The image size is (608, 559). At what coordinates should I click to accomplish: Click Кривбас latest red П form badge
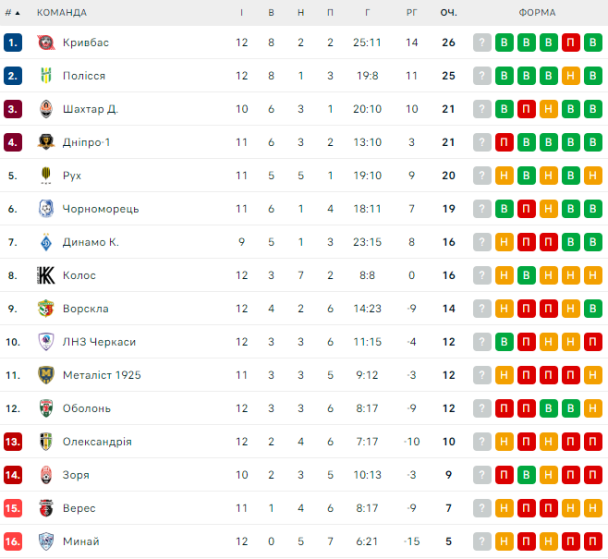coord(571,42)
